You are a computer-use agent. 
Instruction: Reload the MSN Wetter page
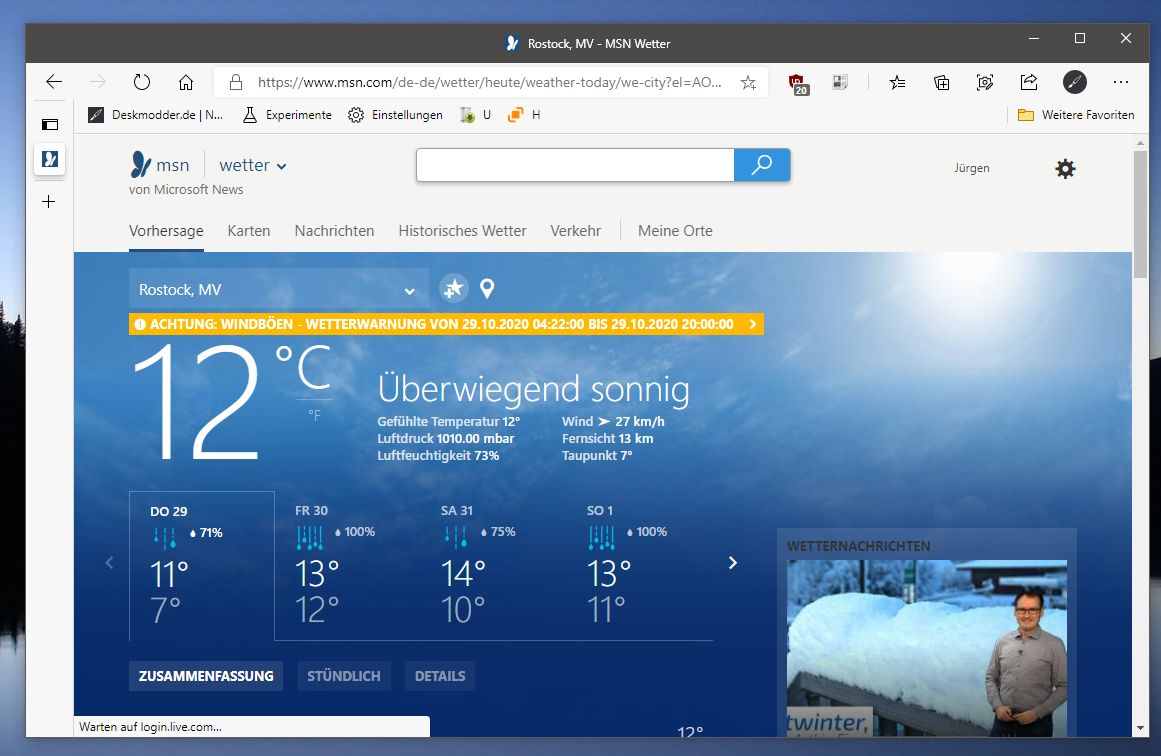[x=141, y=82]
